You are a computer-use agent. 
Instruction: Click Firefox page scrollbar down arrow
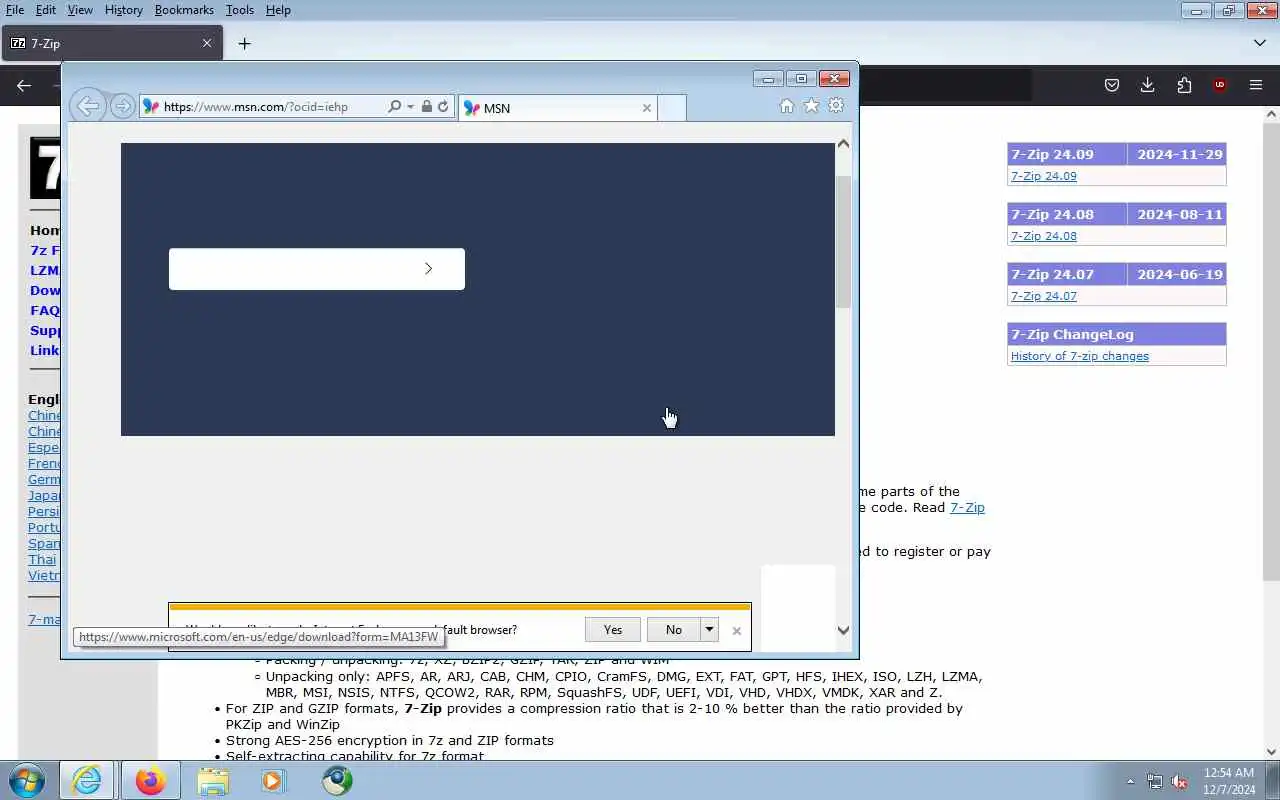coord(1271,752)
